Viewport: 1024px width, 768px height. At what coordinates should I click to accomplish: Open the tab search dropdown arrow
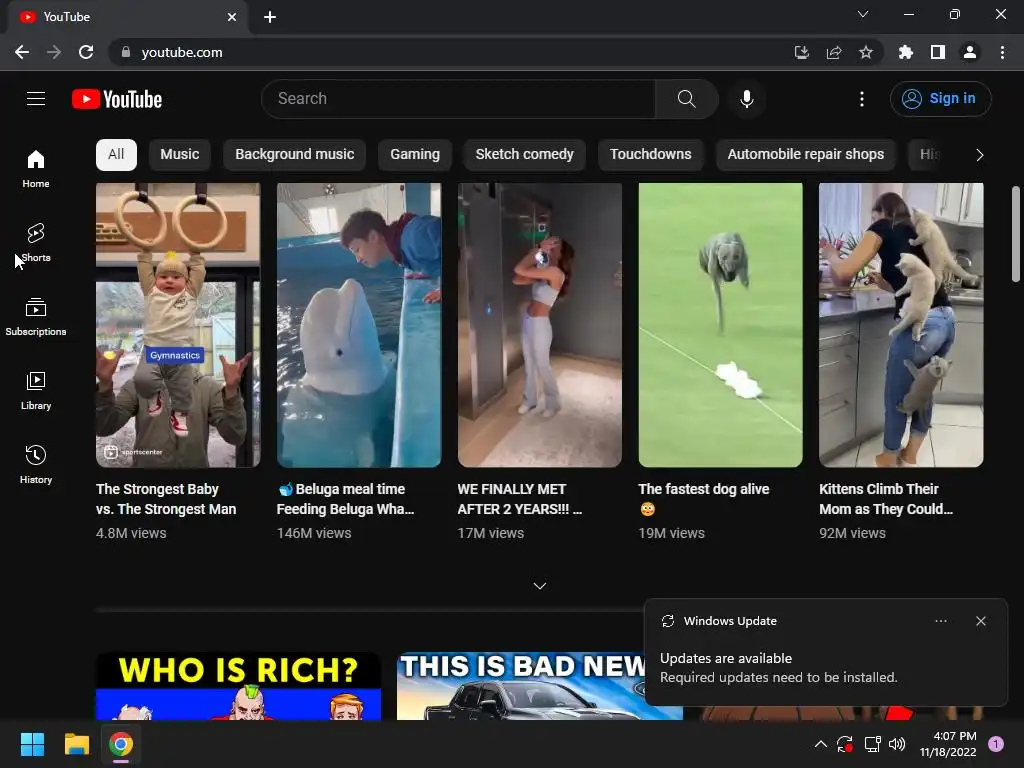point(863,14)
